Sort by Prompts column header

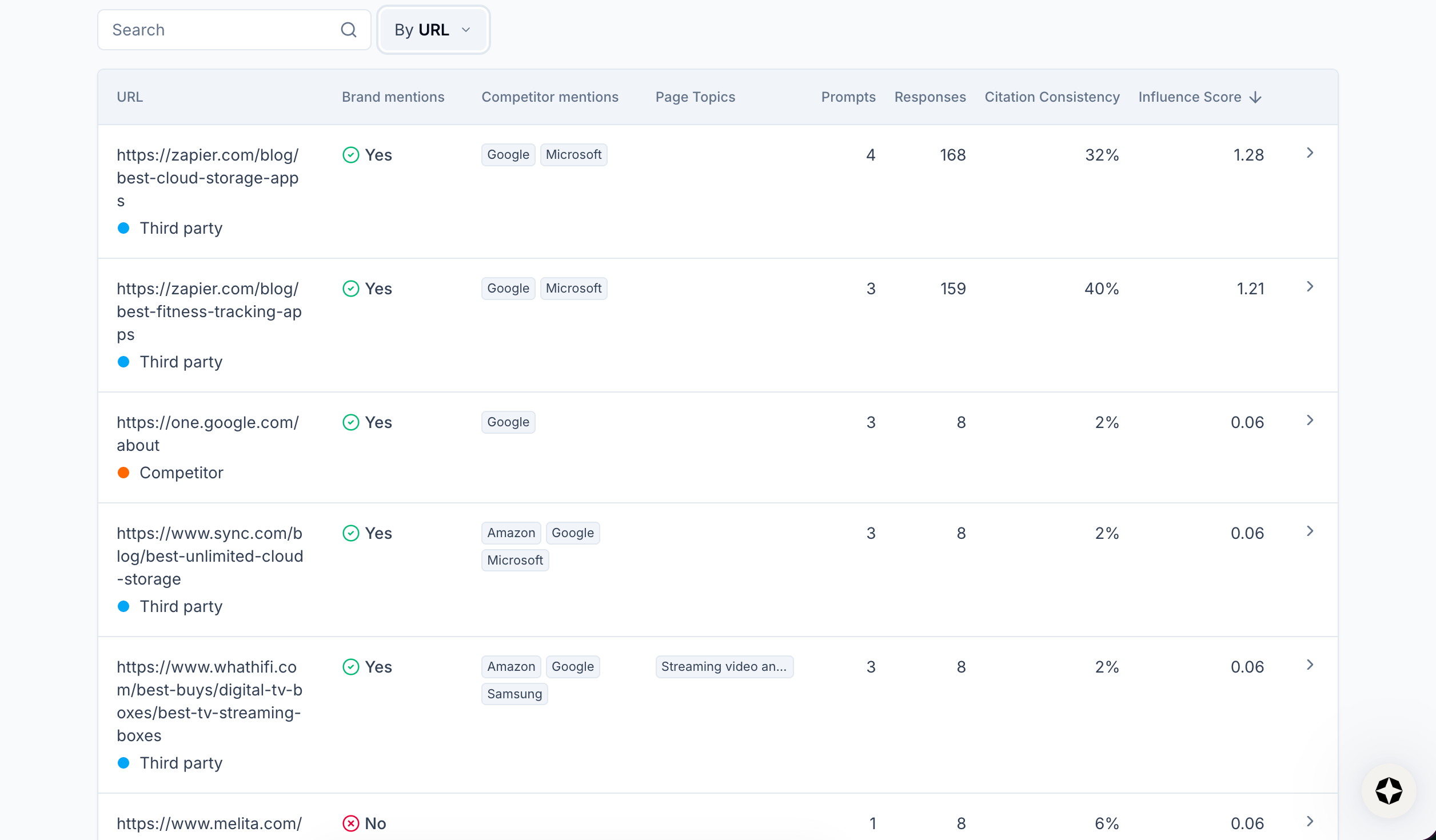click(x=848, y=97)
